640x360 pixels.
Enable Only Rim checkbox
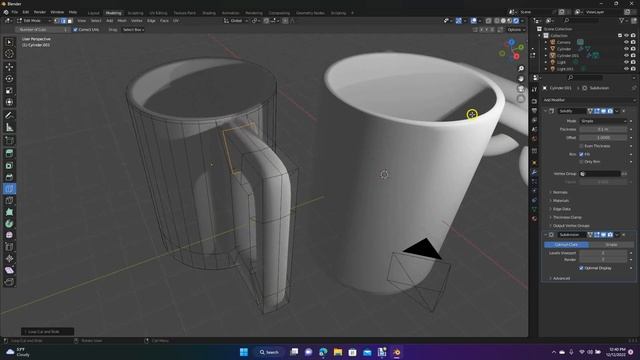581,162
